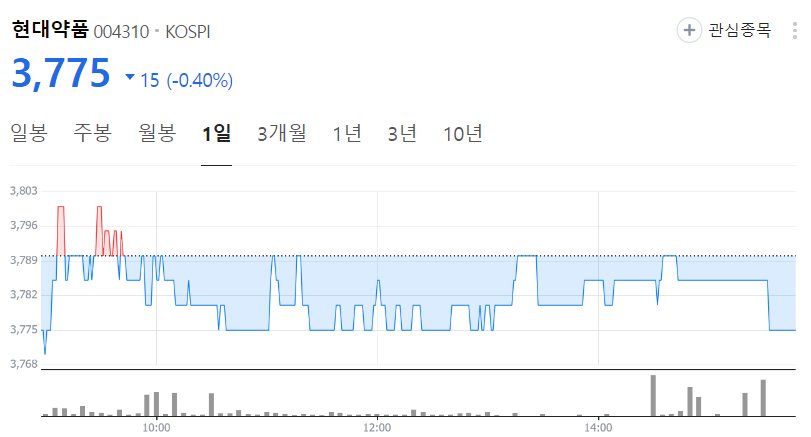Switch to the 일봉 tab
Screen dimensions: 811x437
click(29, 133)
